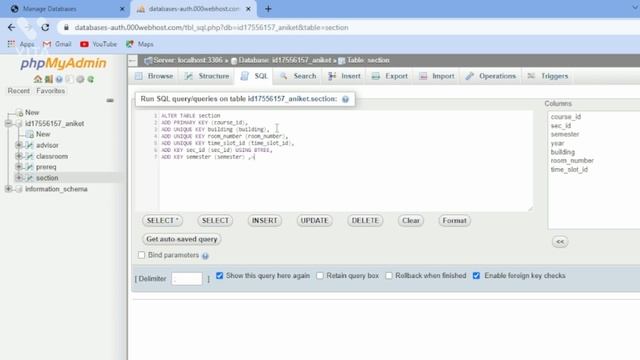
Task: Click help icon next to Run SQL query
Action: 345,99
